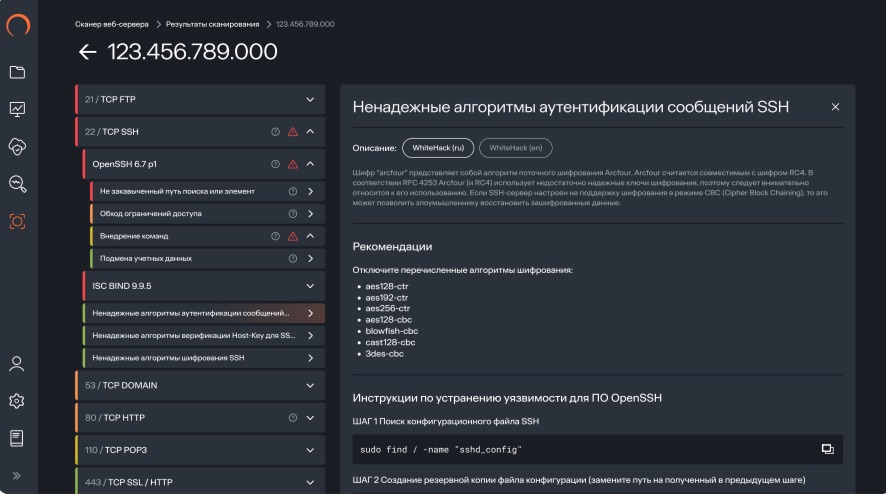886x494 pixels.
Task: Open the Сканер веб-сервера breadcrumb link
Action: coord(112,24)
